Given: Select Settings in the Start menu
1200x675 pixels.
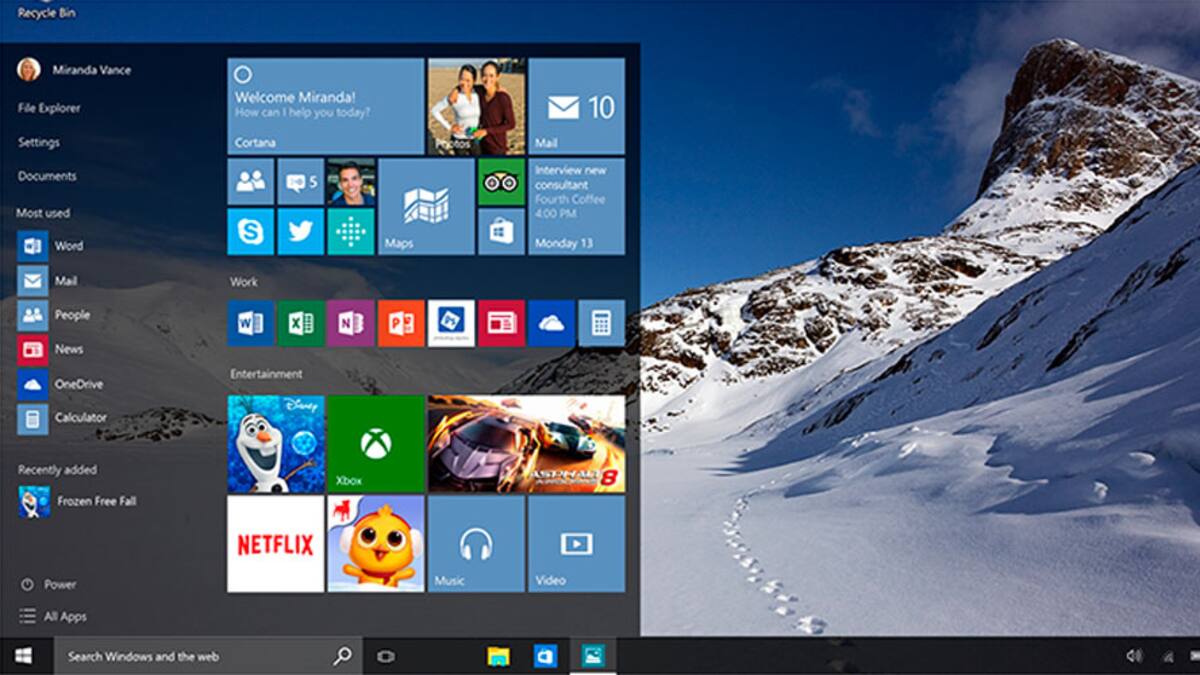Looking at the screenshot, I should point(39,142).
